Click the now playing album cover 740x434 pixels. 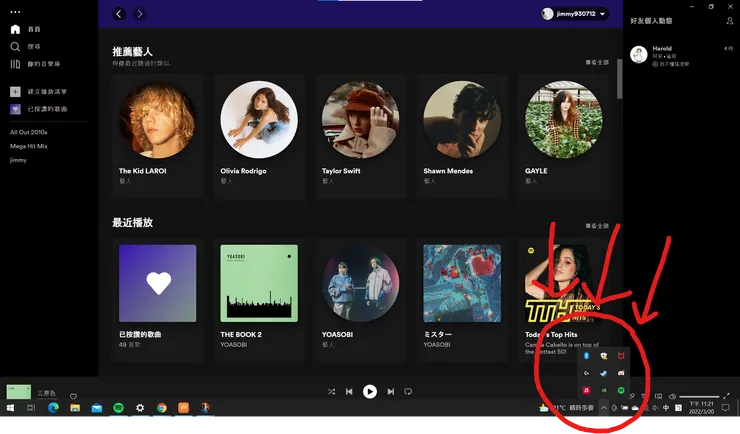18,392
